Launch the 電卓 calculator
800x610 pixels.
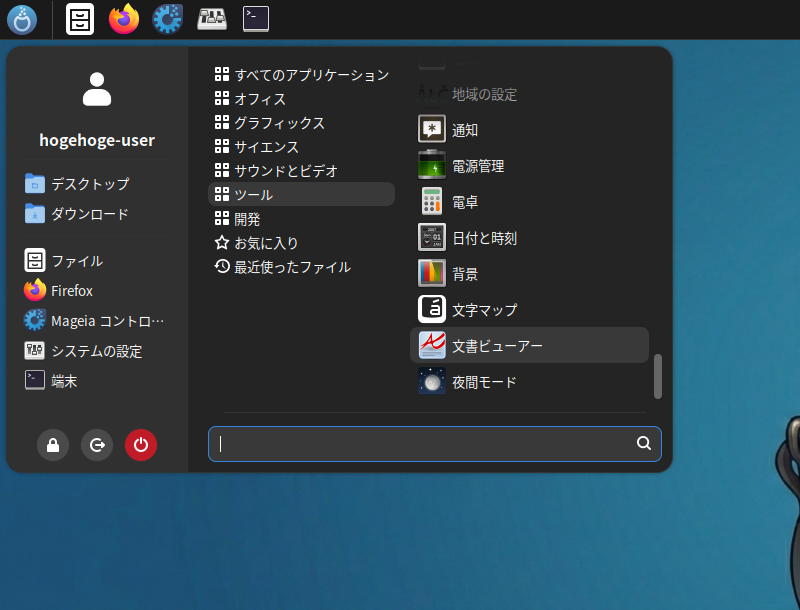530,201
